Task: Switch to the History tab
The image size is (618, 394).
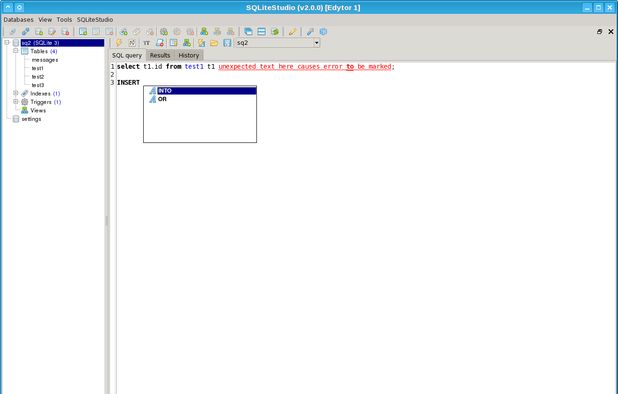Action: pos(189,56)
